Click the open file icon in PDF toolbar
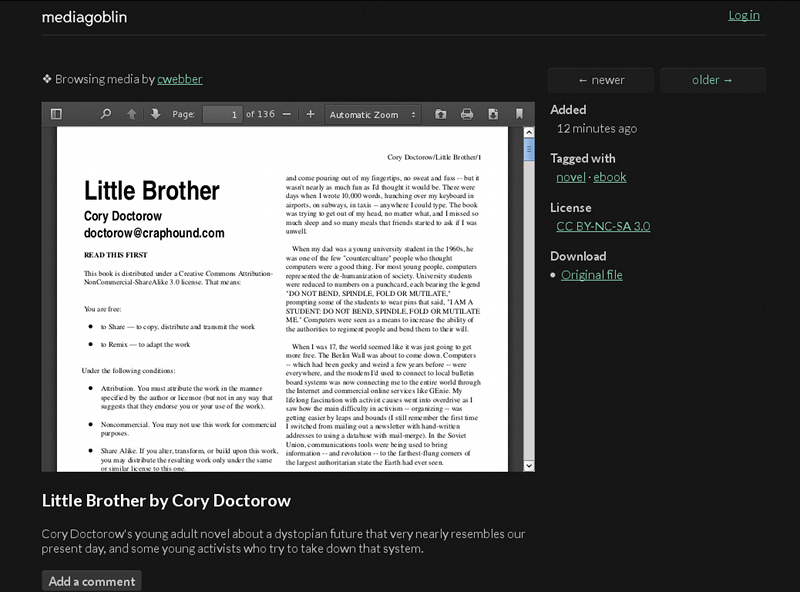800x592 pixels. point(440,114)
